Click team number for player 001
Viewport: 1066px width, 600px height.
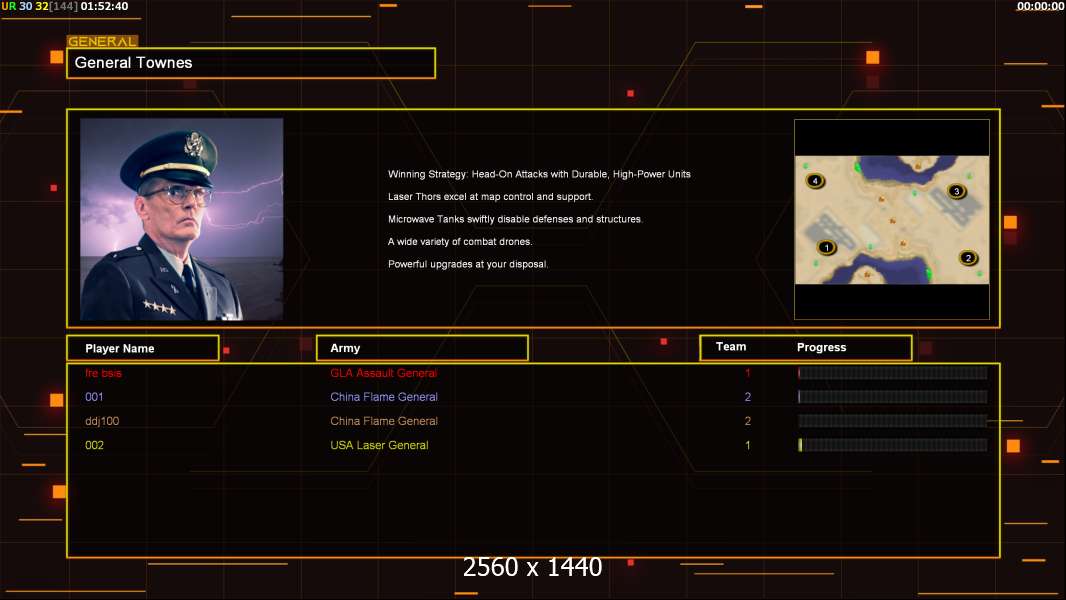(748, 397)
